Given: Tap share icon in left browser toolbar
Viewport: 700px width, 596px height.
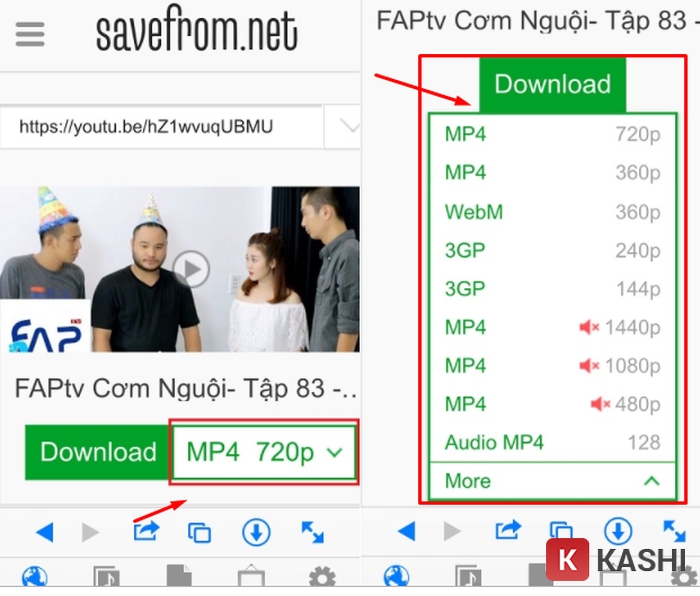Looking at the screenshot, I should 146,531.
